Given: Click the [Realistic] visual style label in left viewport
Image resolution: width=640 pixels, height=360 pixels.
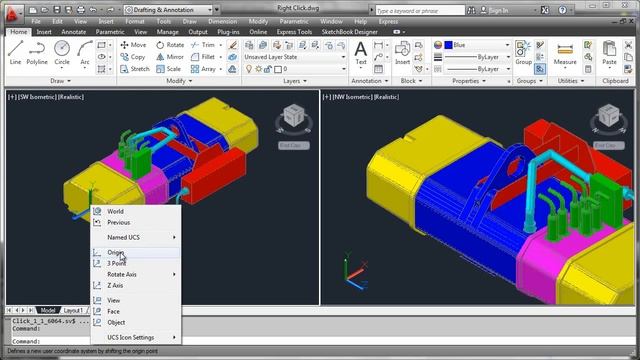Looking at the screenshot, I should (71, 97).
